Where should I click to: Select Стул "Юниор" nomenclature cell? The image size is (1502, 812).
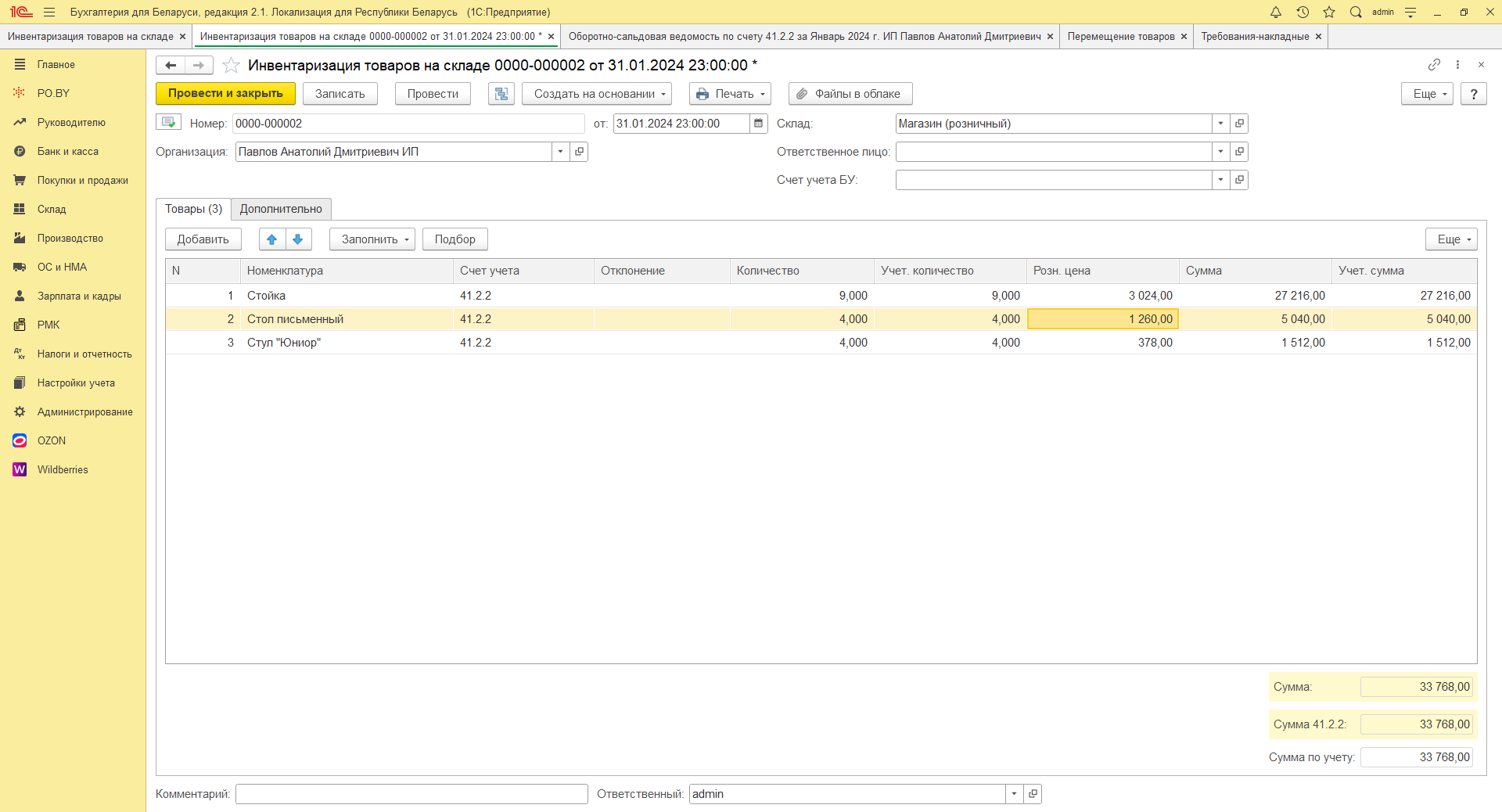point(347,343)
